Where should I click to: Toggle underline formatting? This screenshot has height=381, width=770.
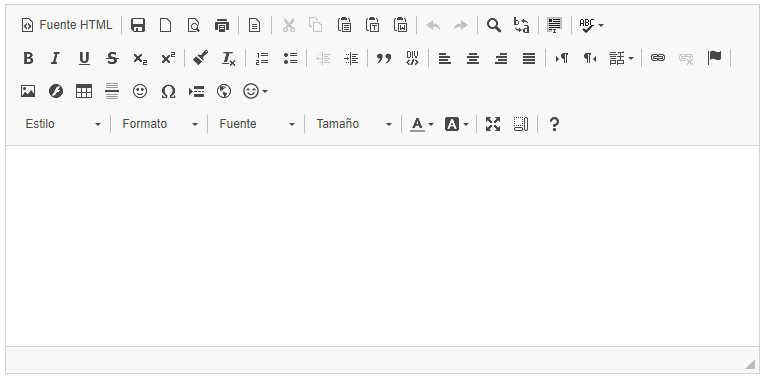pos(84,58)
